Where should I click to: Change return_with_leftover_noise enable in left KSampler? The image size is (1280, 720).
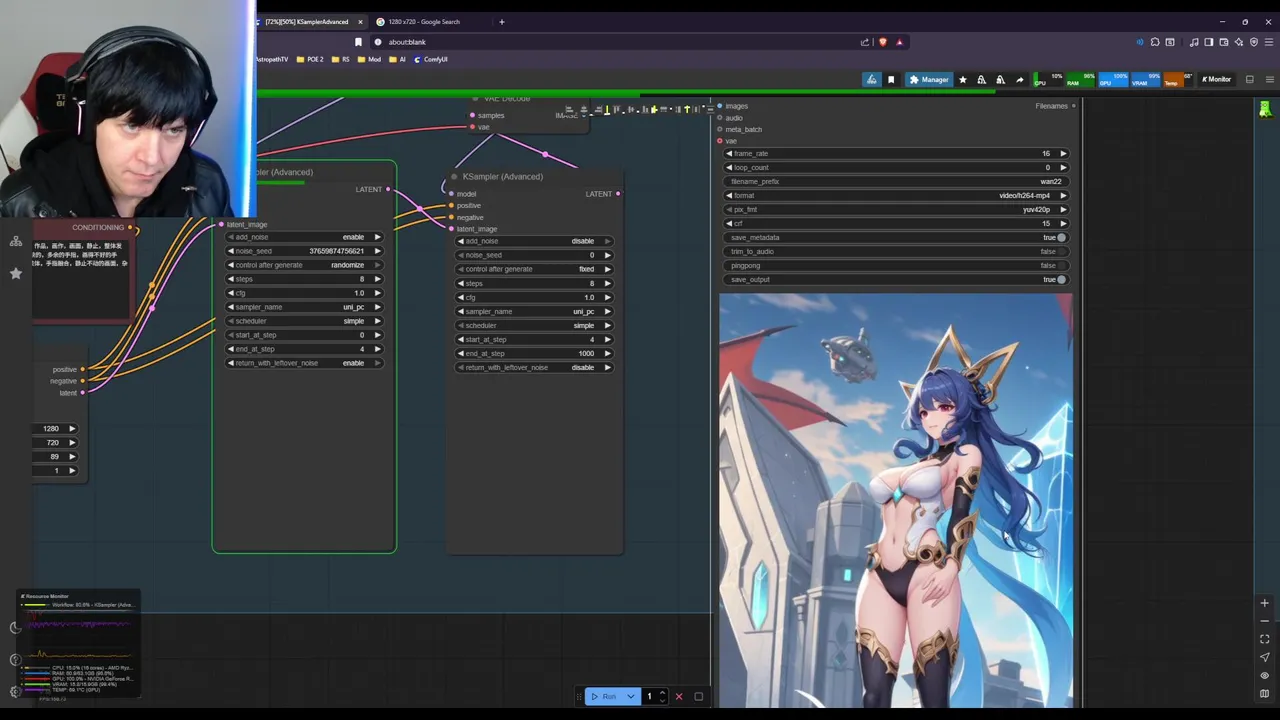304,363
